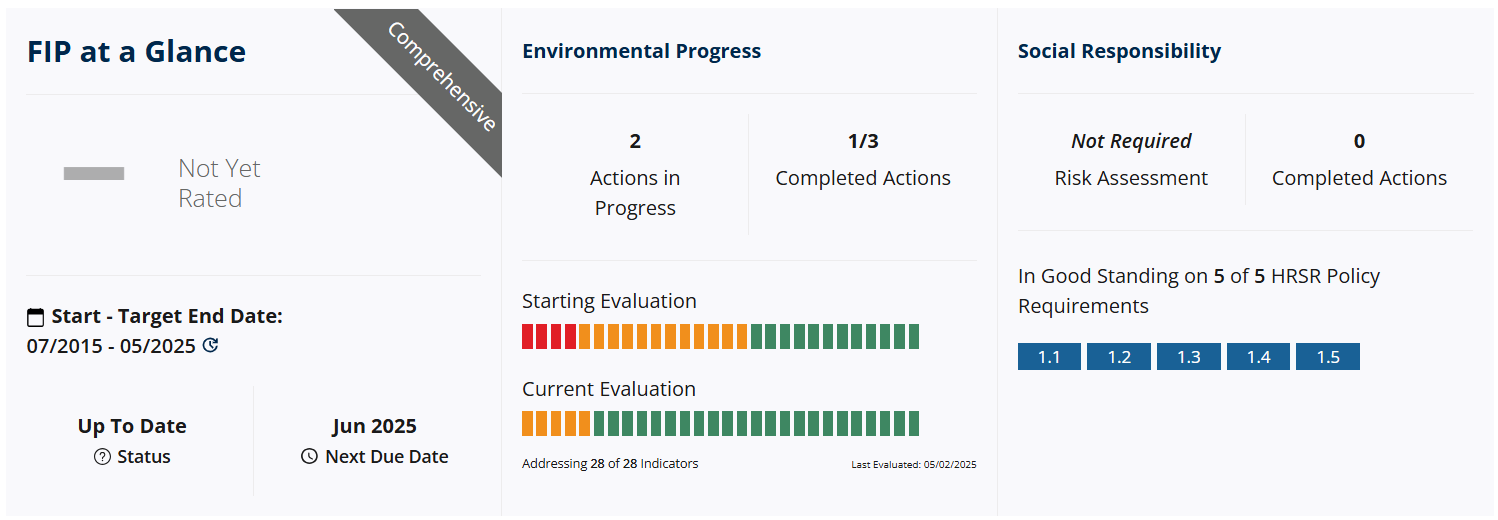The width and height of the screenshot is (1498, 520).
Task: Click last green block in Current Evaluation bar
Action: (x=913, y=424)
